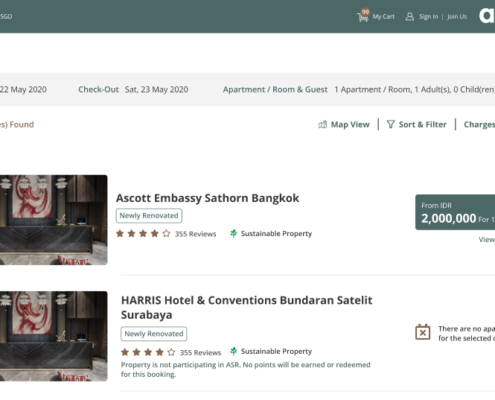Open Sort & Filter options
This screenshot has width=495, height=400.
[422, 124]
